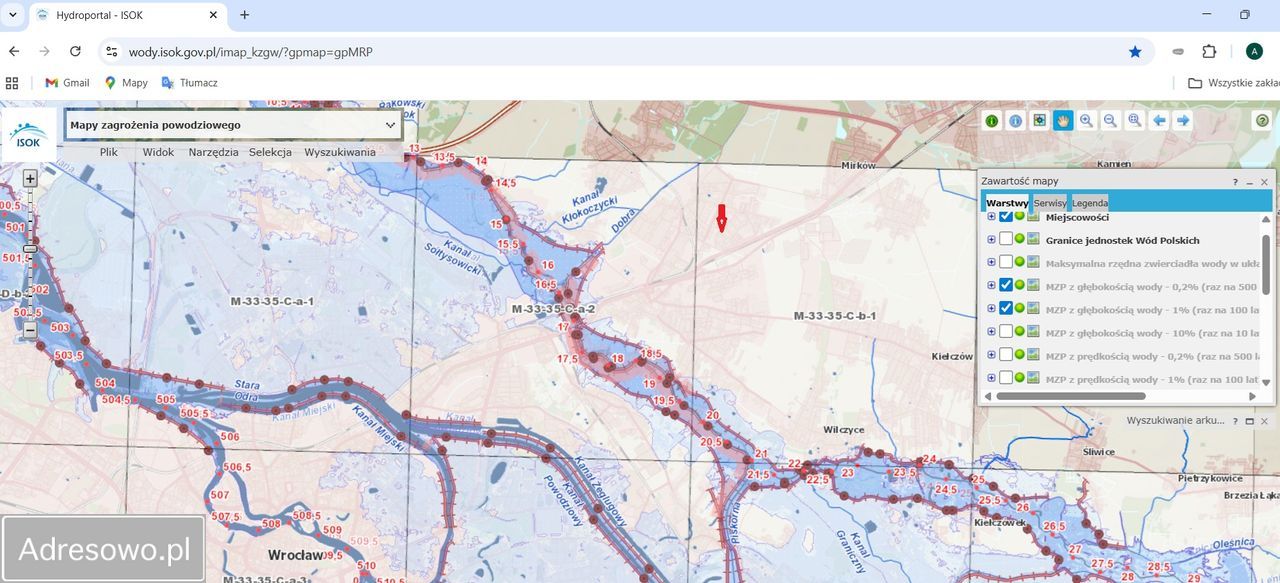Enable Maksymalna rzędna zwierciadła wody layer
The height and width of the screenshot is (583, 1280).
(1006, 262)
